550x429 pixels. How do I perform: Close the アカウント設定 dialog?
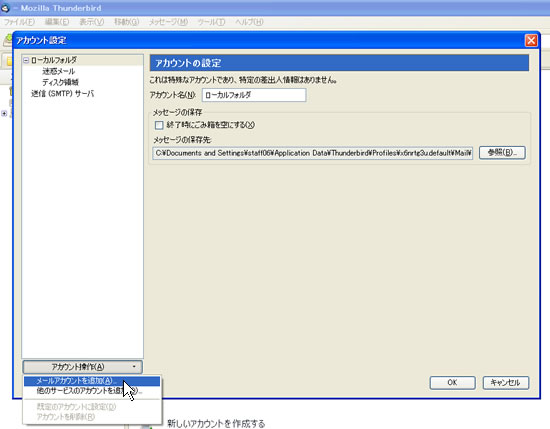pyautogui.click(x=531, y=40)
